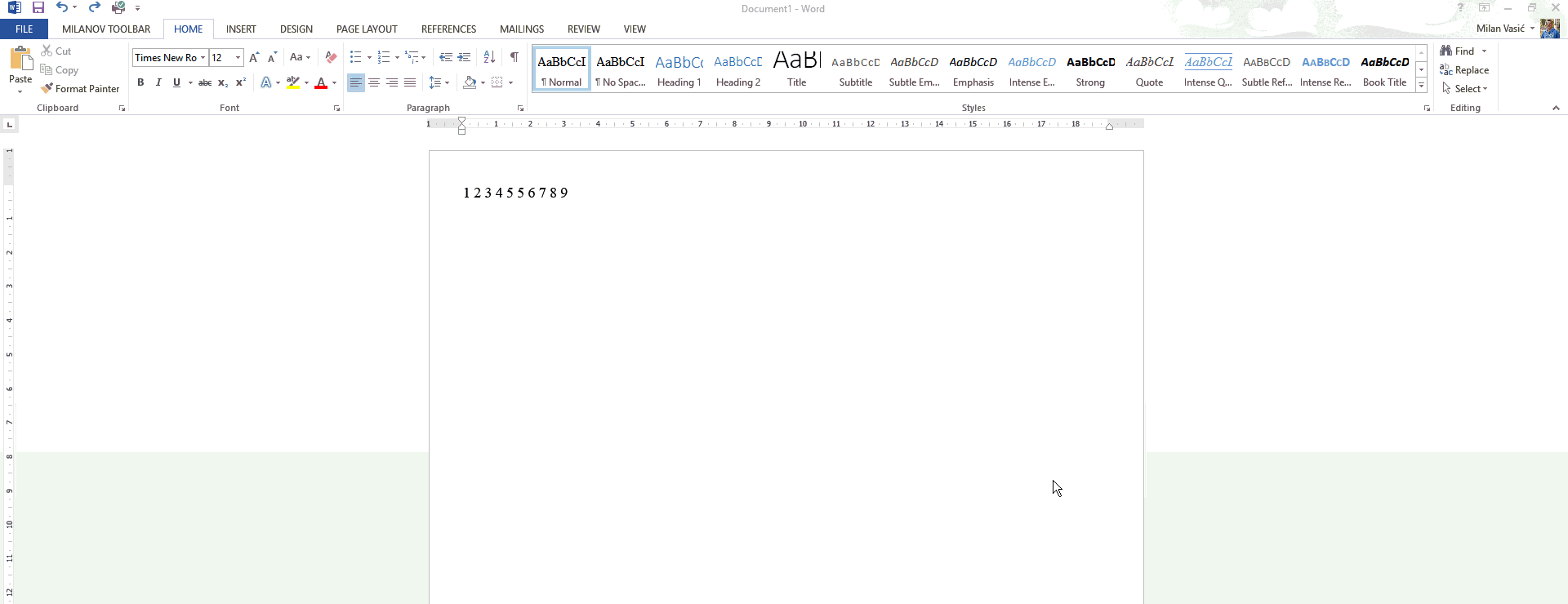Open Text Effects and Typography

(266, 82)
